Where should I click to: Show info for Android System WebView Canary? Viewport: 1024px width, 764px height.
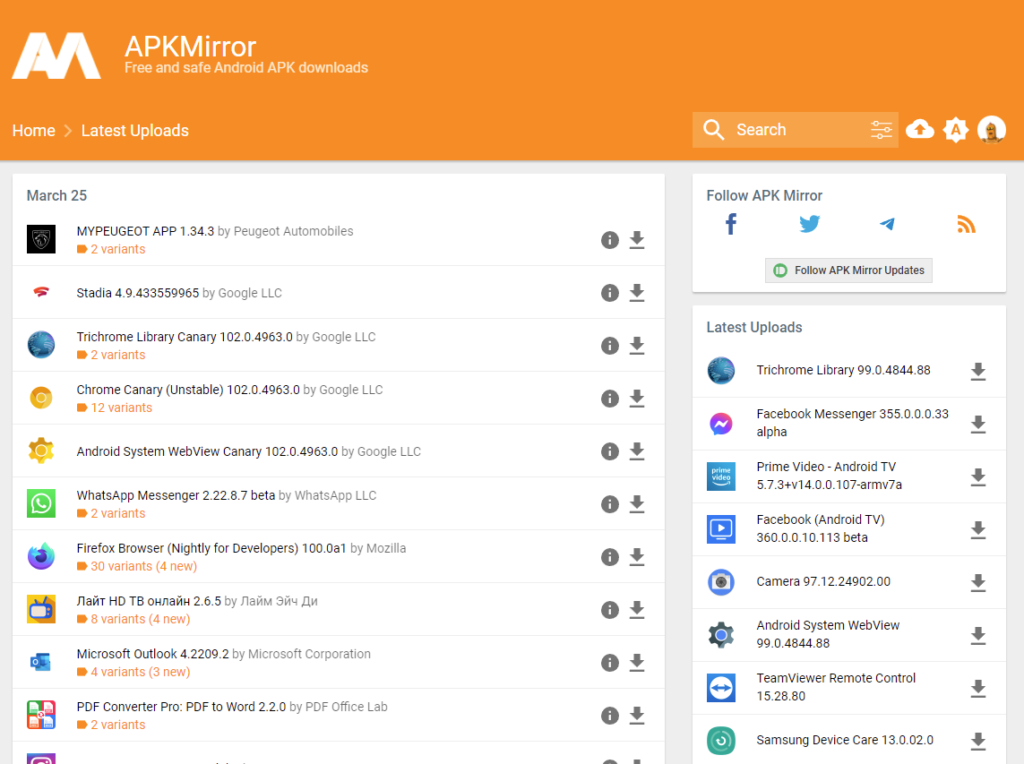[610, 452]
